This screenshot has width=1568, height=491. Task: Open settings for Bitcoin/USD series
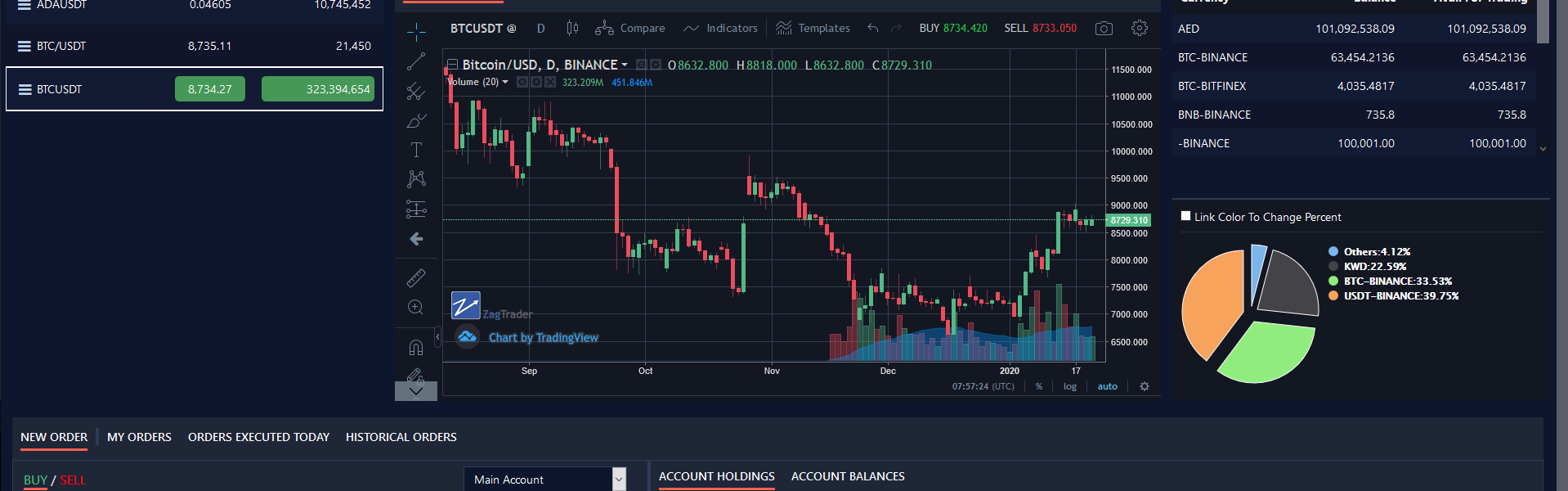pos(656,65)
